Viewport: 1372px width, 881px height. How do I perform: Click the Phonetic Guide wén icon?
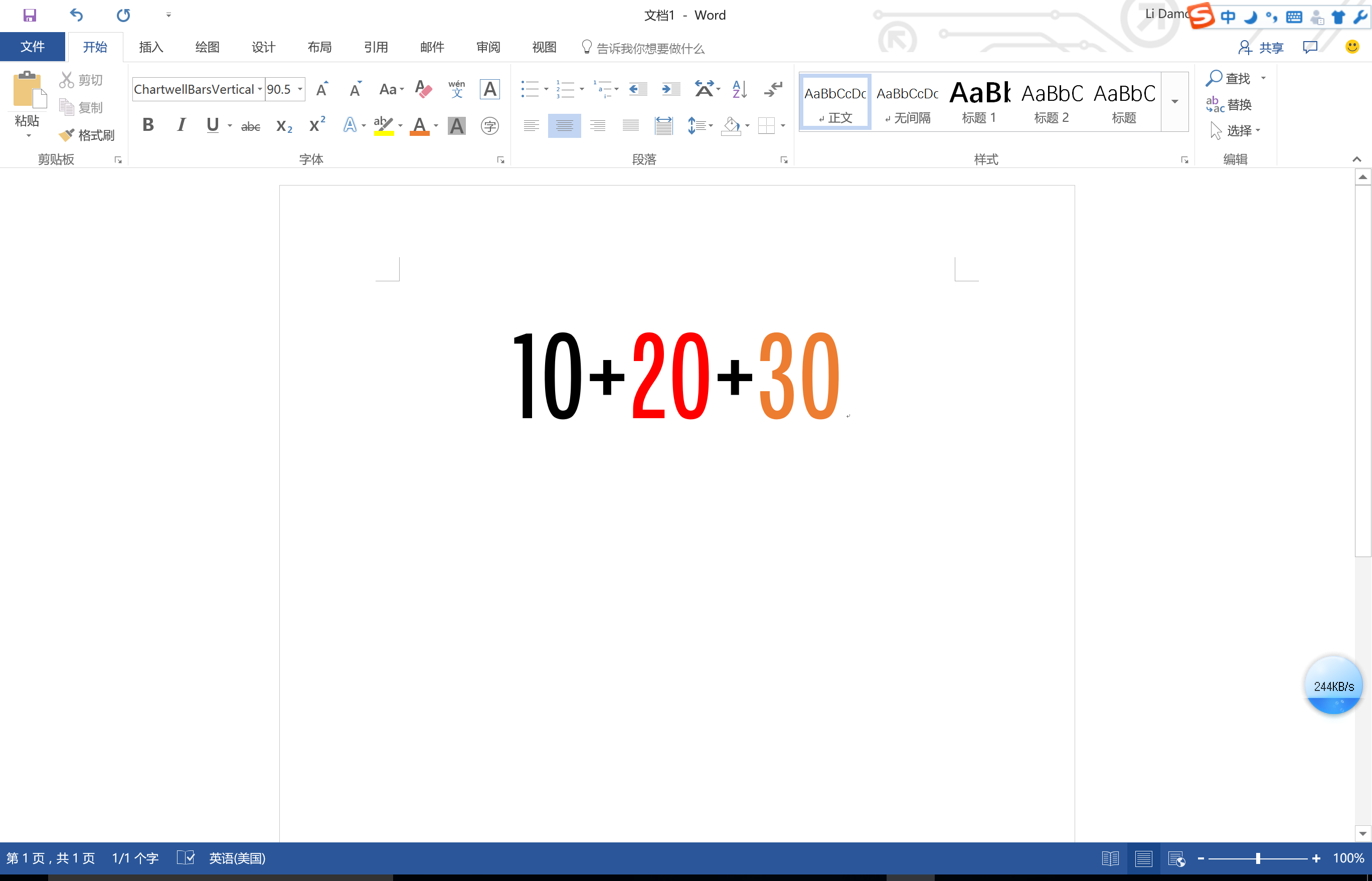tap(456, 89)
